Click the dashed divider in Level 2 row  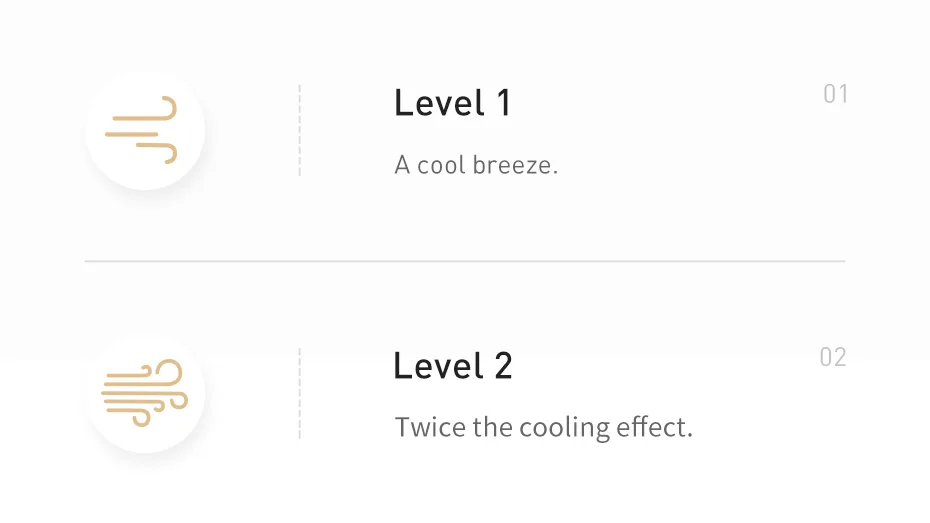299,393
